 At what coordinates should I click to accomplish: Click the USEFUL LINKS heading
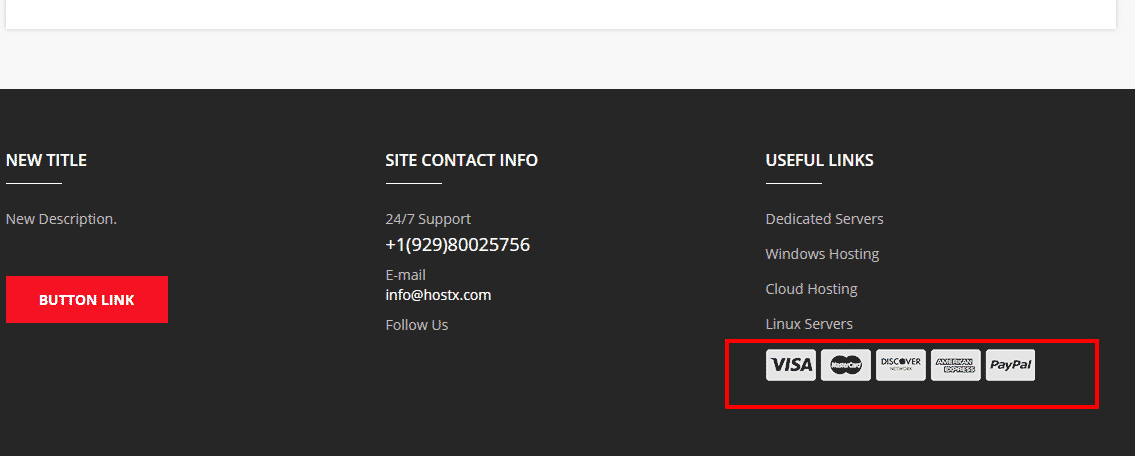coord(819,160)
